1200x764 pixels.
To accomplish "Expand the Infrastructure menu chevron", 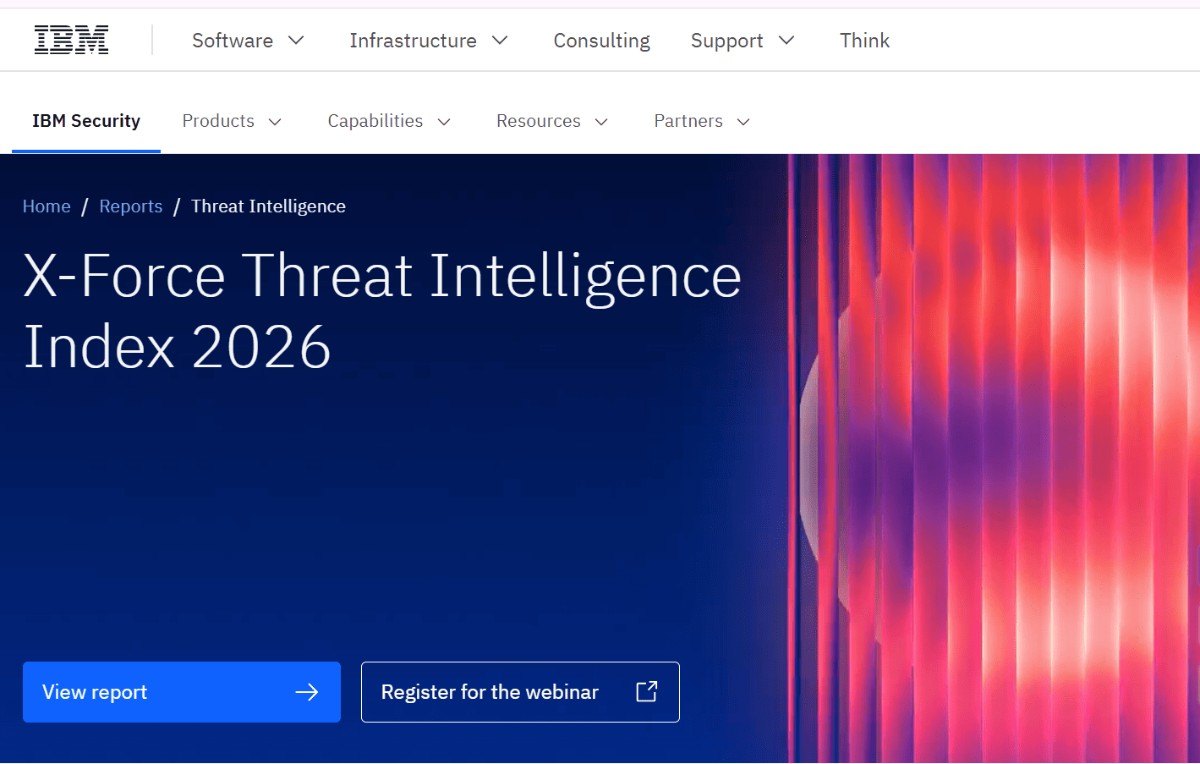I will pos(500,40).
